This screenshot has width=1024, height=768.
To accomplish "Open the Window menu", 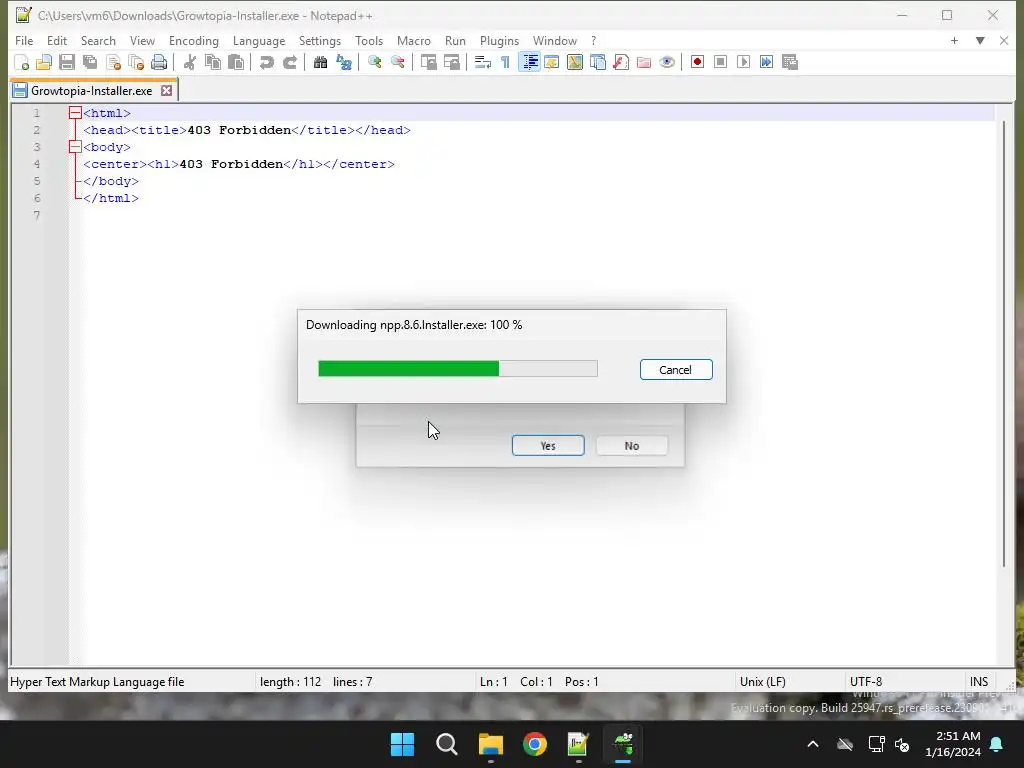I will pos(554,40).
